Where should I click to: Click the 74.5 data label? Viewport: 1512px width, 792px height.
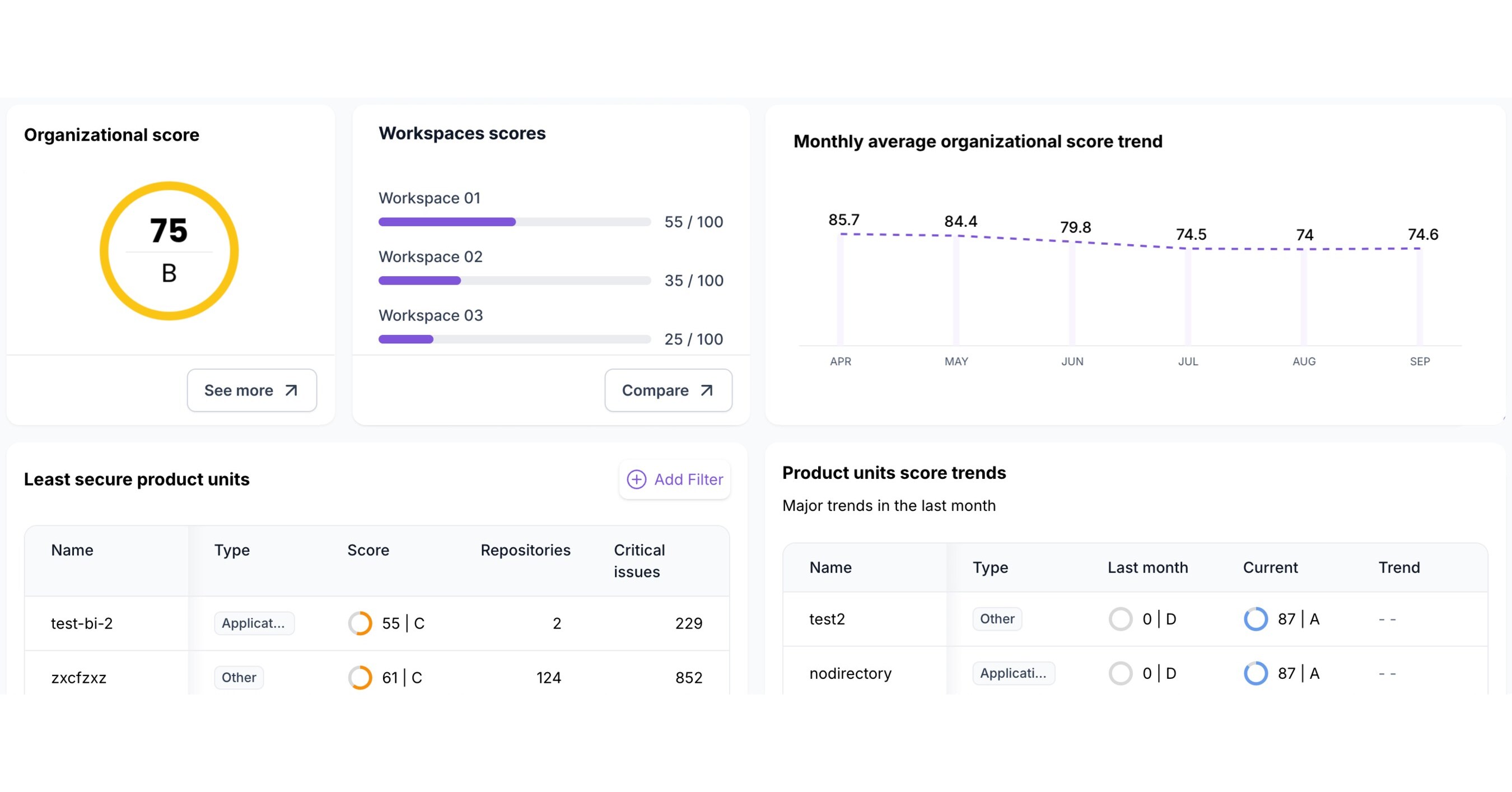tap(1191, 235)
